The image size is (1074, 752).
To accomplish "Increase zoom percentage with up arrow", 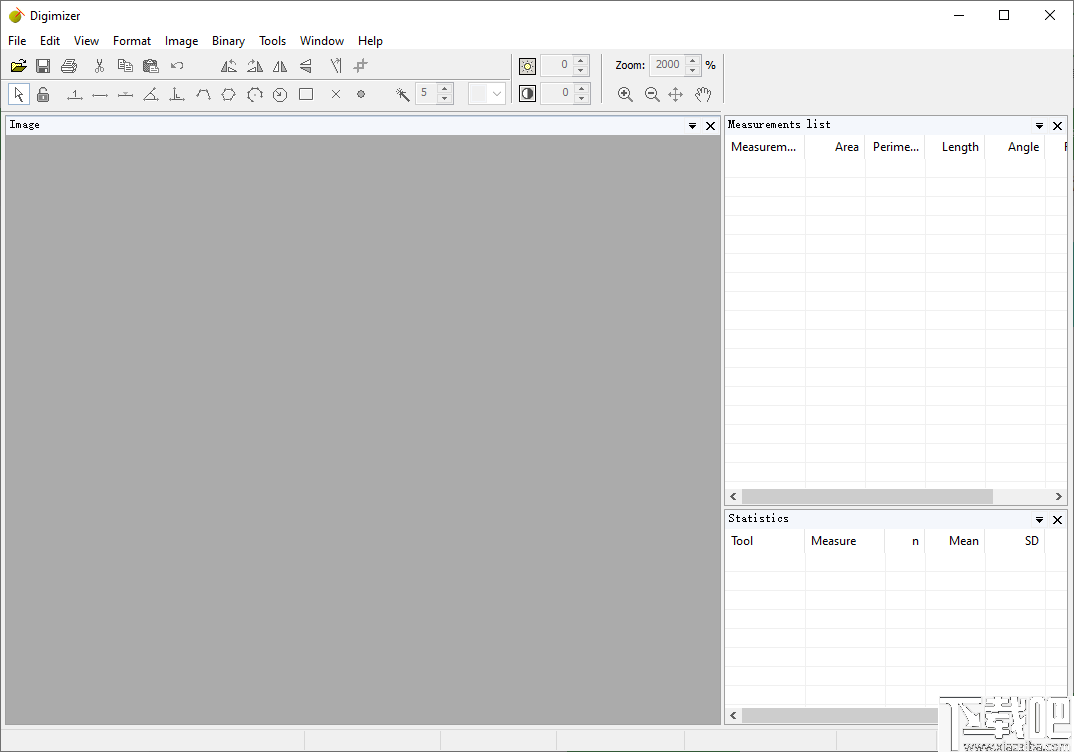I will pyautogui.click(x=692, y=60).
